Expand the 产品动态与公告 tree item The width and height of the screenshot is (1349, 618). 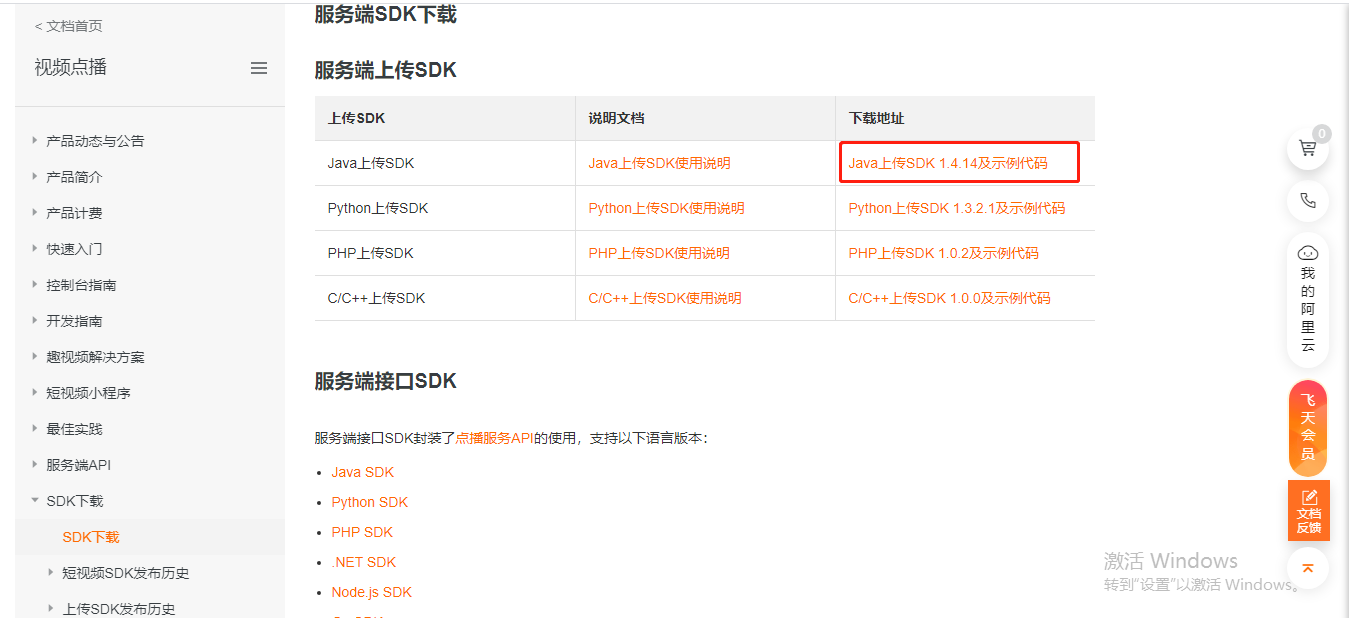[x=95, y=141]
